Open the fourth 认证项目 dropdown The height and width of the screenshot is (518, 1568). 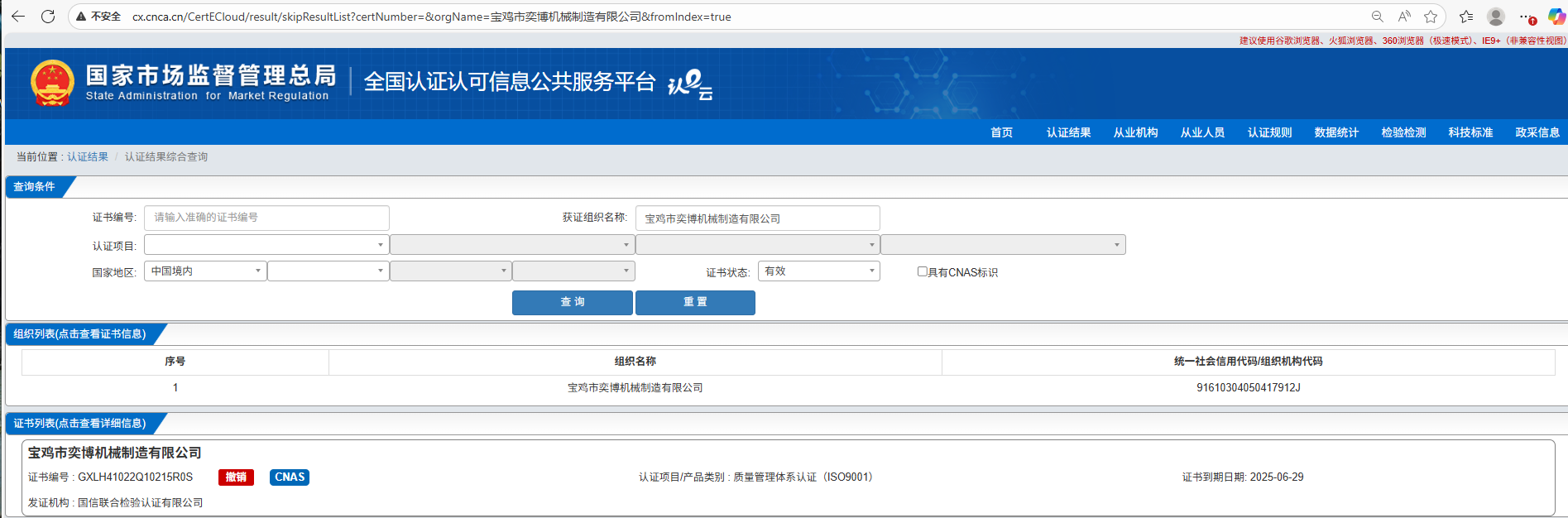[1003, 245]
